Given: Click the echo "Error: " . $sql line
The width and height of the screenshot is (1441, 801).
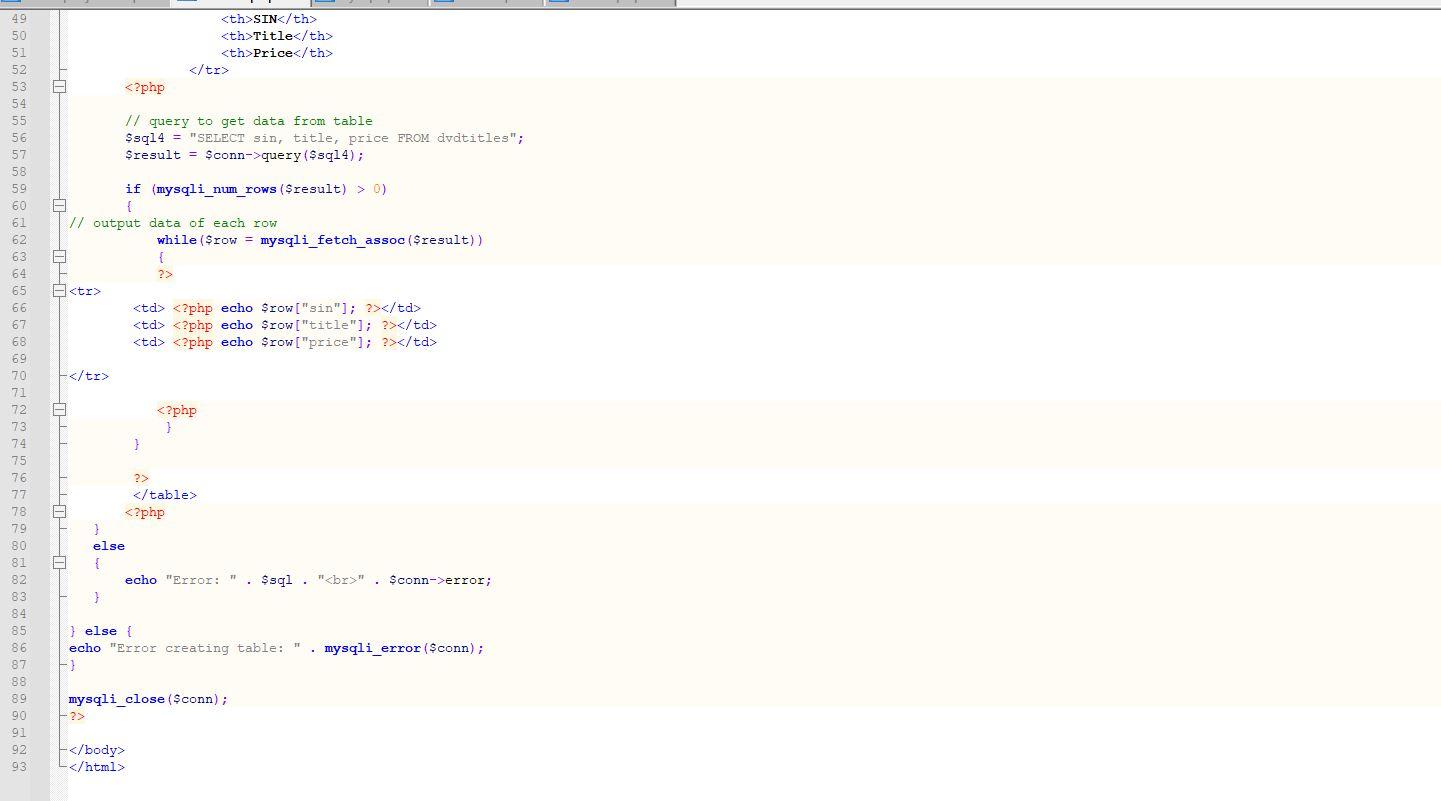Looking at the screenshot, I should tap(308, 580).
